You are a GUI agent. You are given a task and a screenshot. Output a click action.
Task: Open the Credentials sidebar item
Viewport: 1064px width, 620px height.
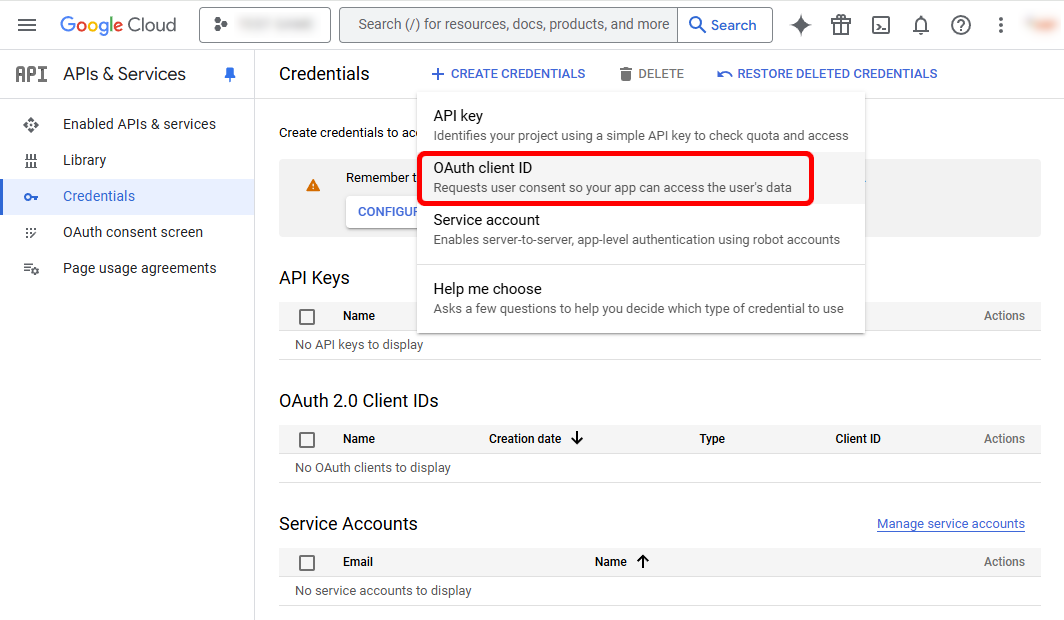129,197
